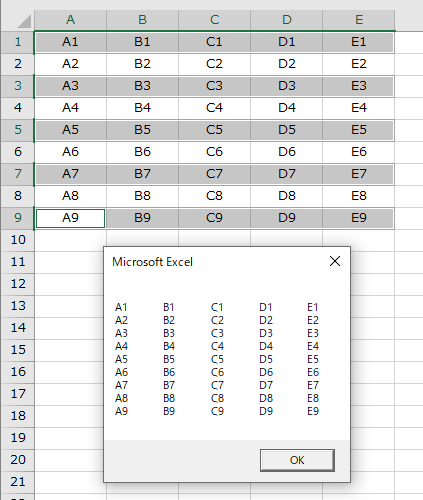This screenshot has width=423, height=500.
Task: Select row 12 header
Action: (17, 284)
